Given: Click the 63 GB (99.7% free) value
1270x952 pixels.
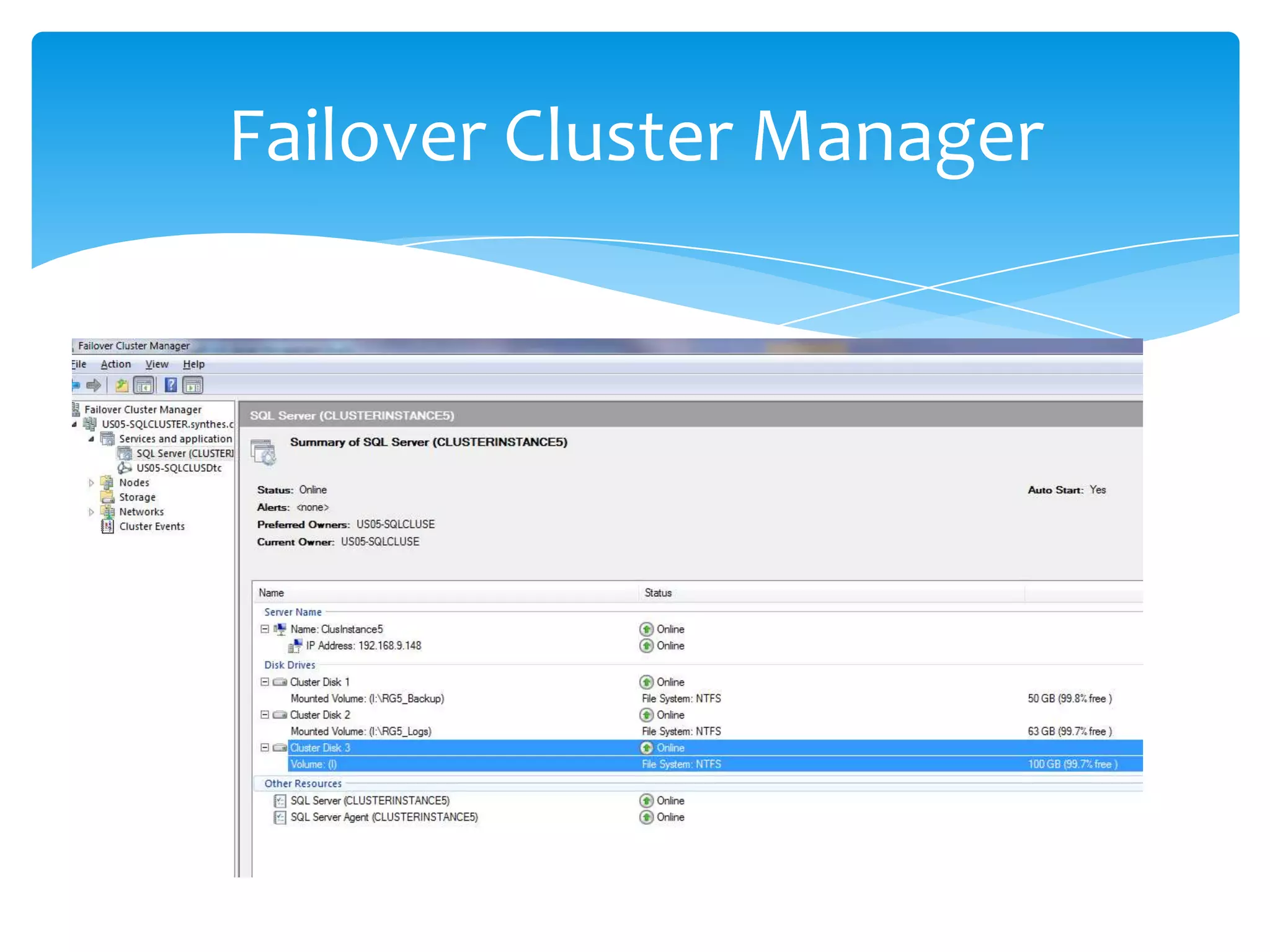Looking at the screenshot, I should pos(1070,731).
